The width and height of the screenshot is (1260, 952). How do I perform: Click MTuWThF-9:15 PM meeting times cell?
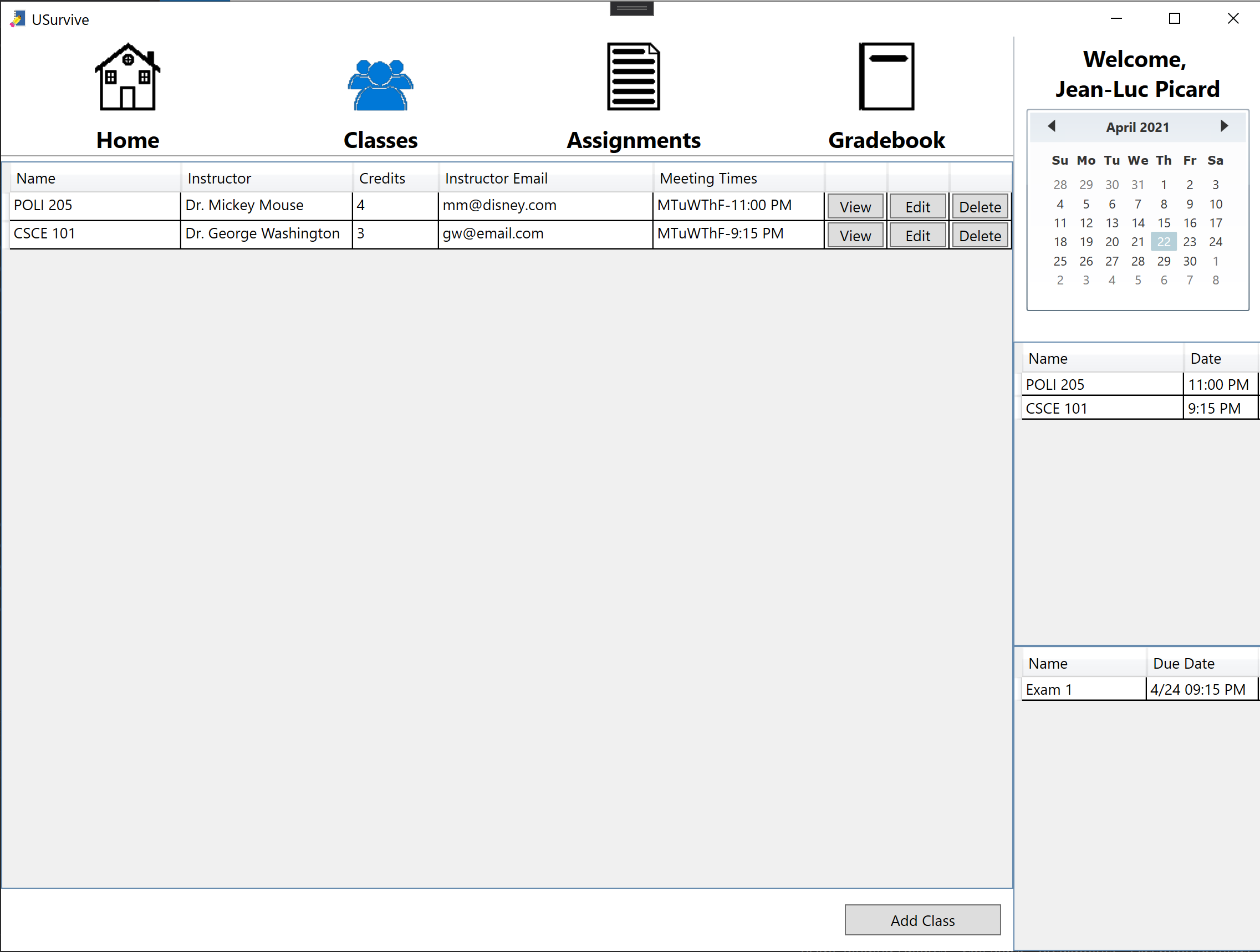pyautogui.click(x=739, y=234)
